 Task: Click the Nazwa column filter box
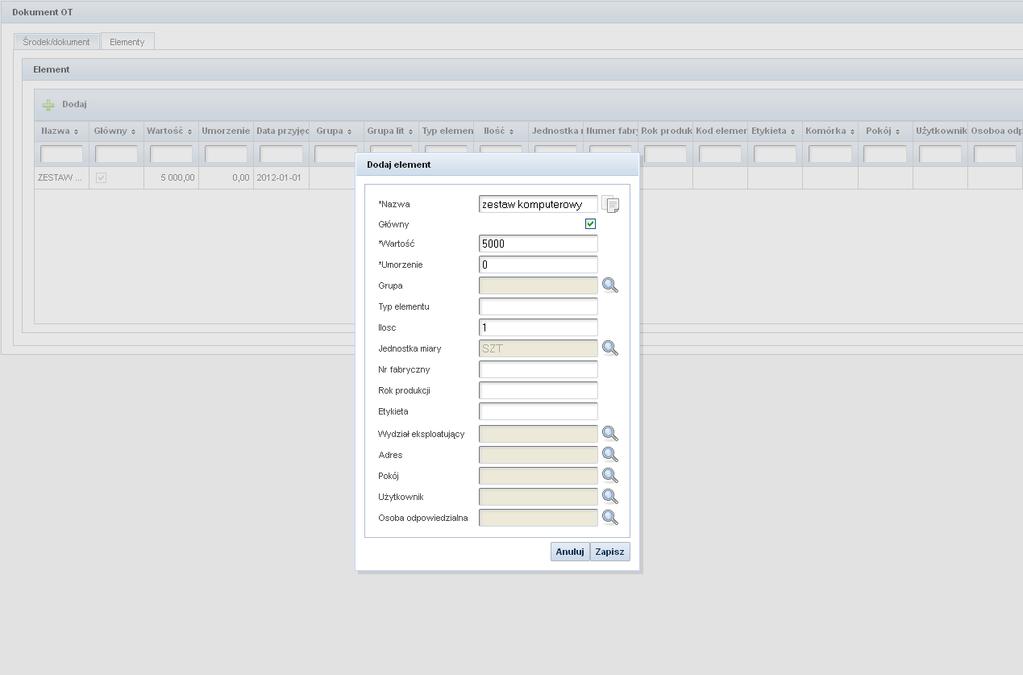61,154
